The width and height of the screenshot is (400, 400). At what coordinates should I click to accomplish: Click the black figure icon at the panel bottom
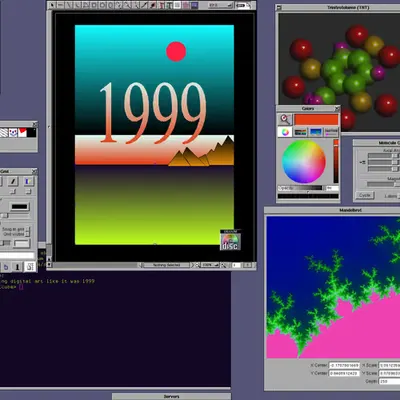coord(17,268)
